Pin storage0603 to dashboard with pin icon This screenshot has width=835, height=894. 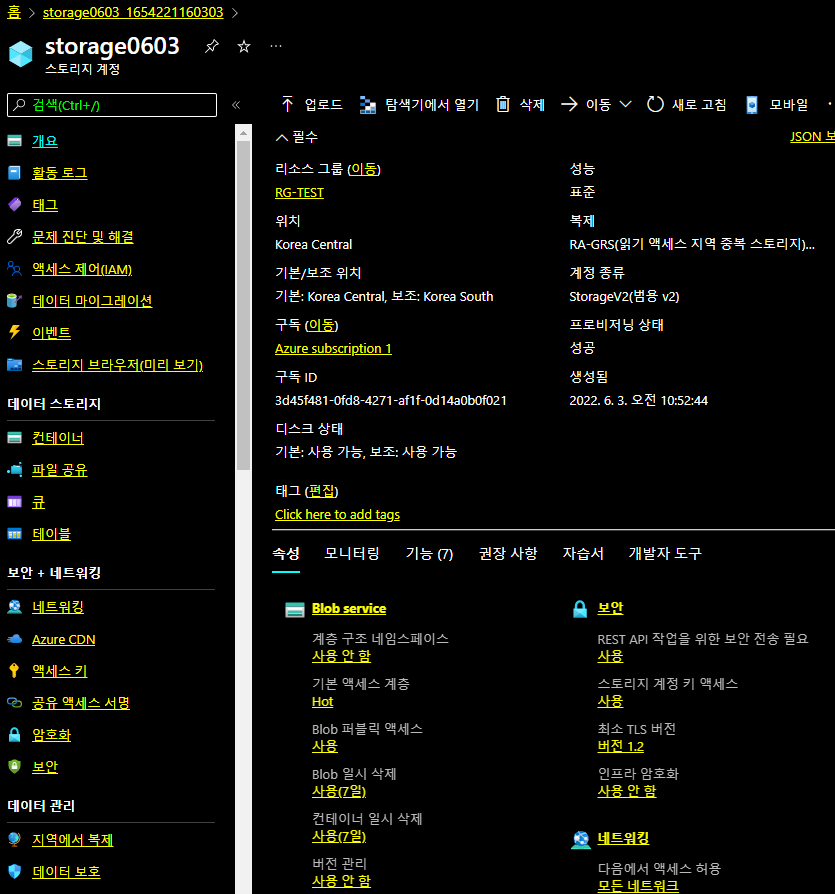tap(211, 46)
